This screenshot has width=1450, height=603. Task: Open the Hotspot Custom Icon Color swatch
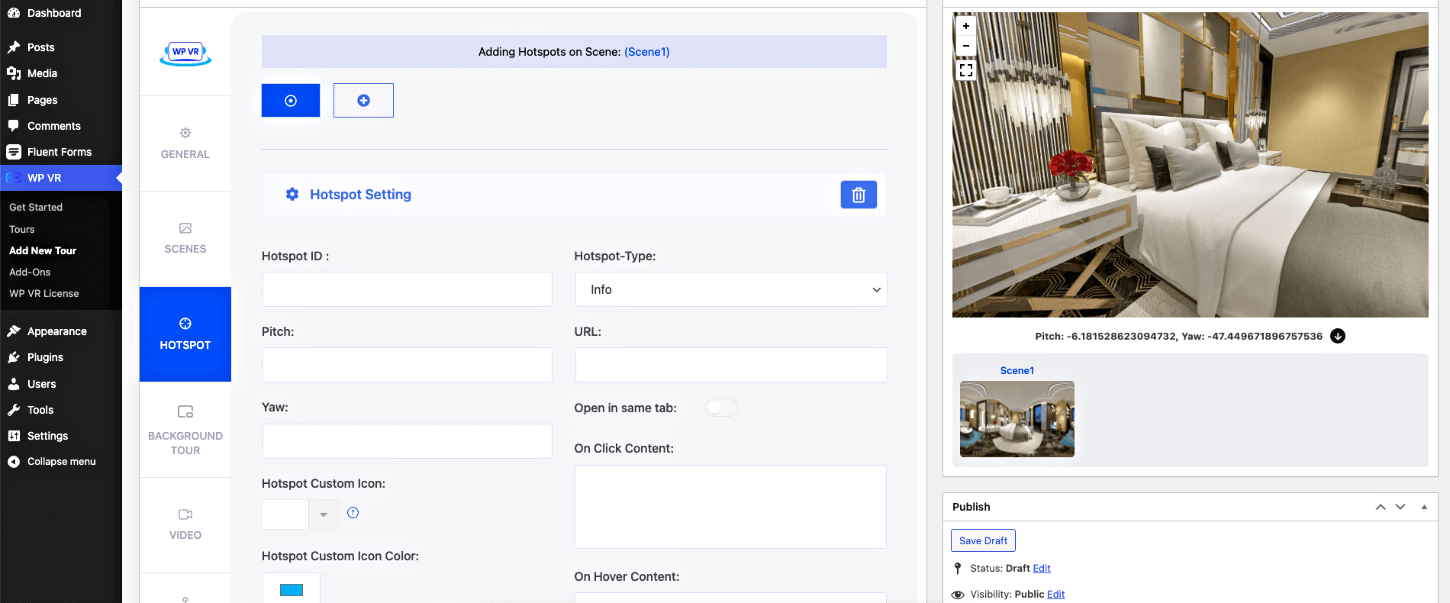click(x=291, y=590)
